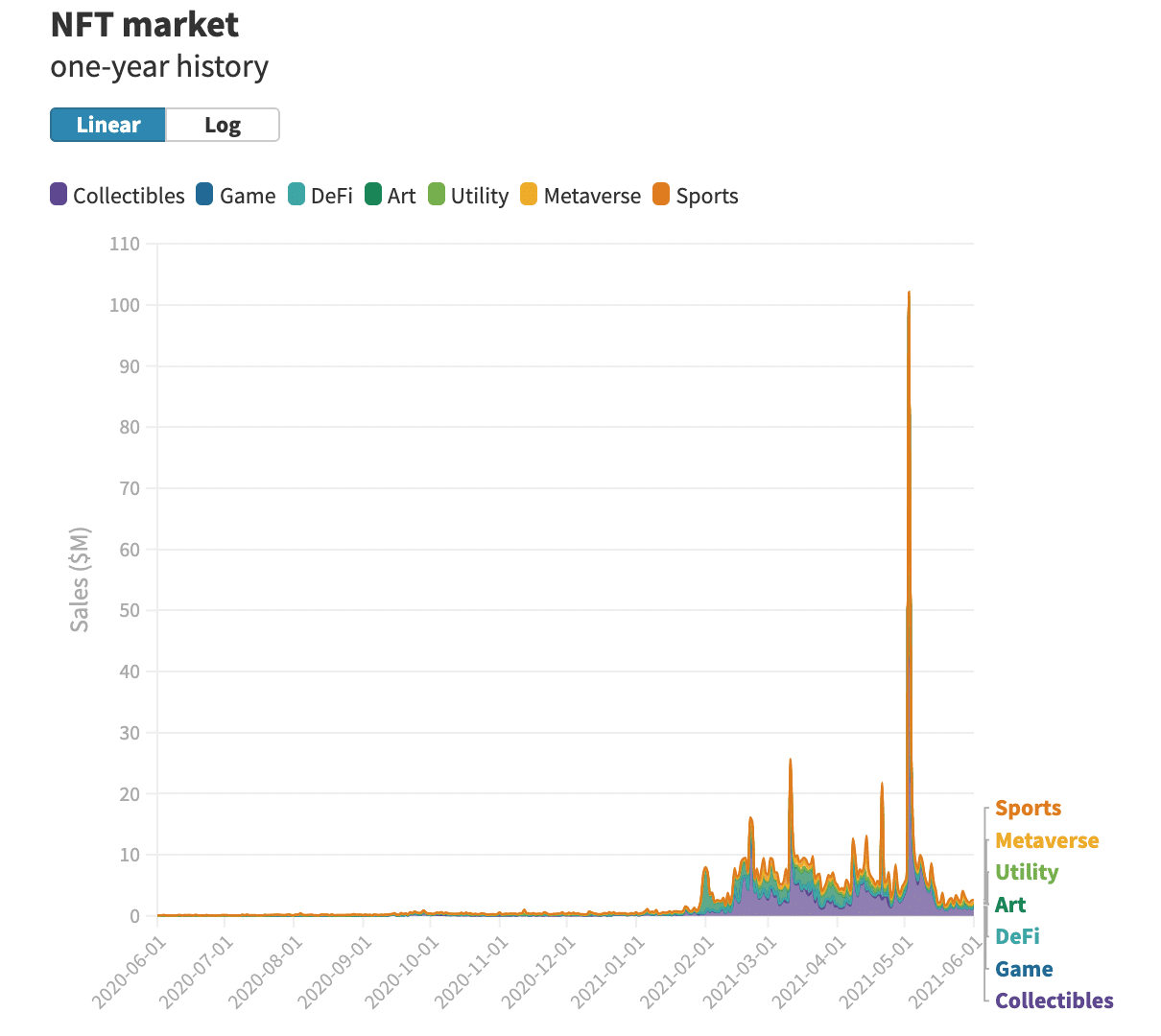Click the dark green Art legend swatch
The image size is (1161, 1036).
pos(373,195)
